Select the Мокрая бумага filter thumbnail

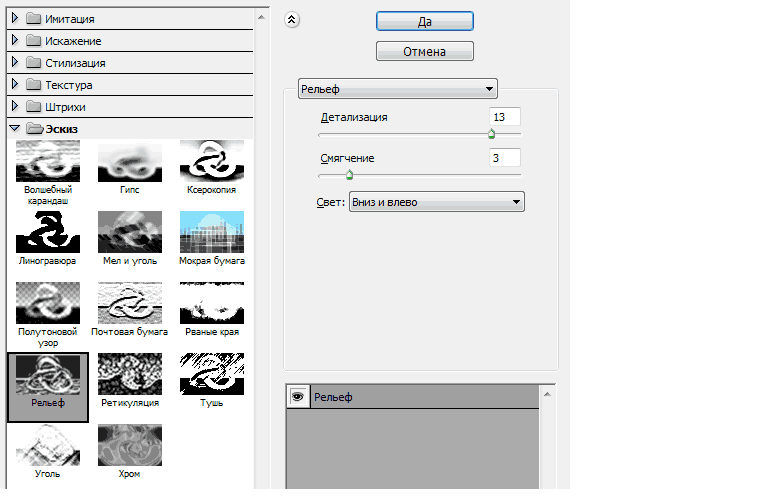coord(210,231)
